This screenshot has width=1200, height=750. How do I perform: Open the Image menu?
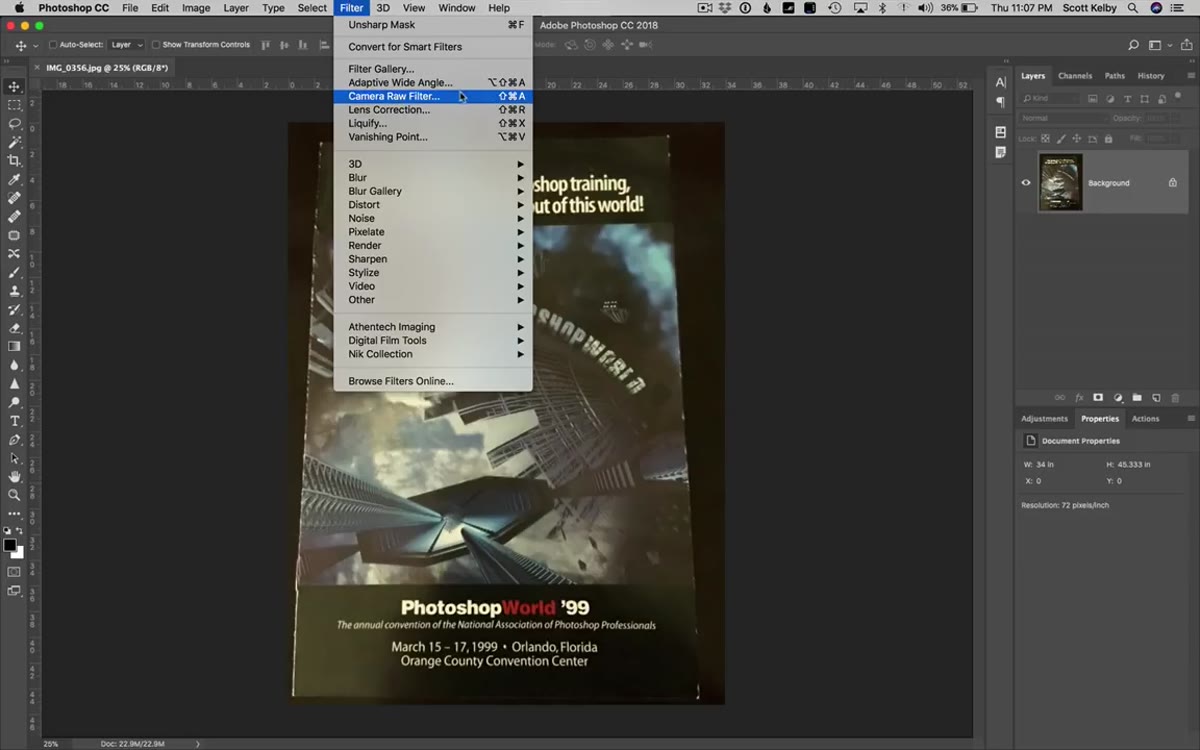pyautogui.click(x=196, y=8)
